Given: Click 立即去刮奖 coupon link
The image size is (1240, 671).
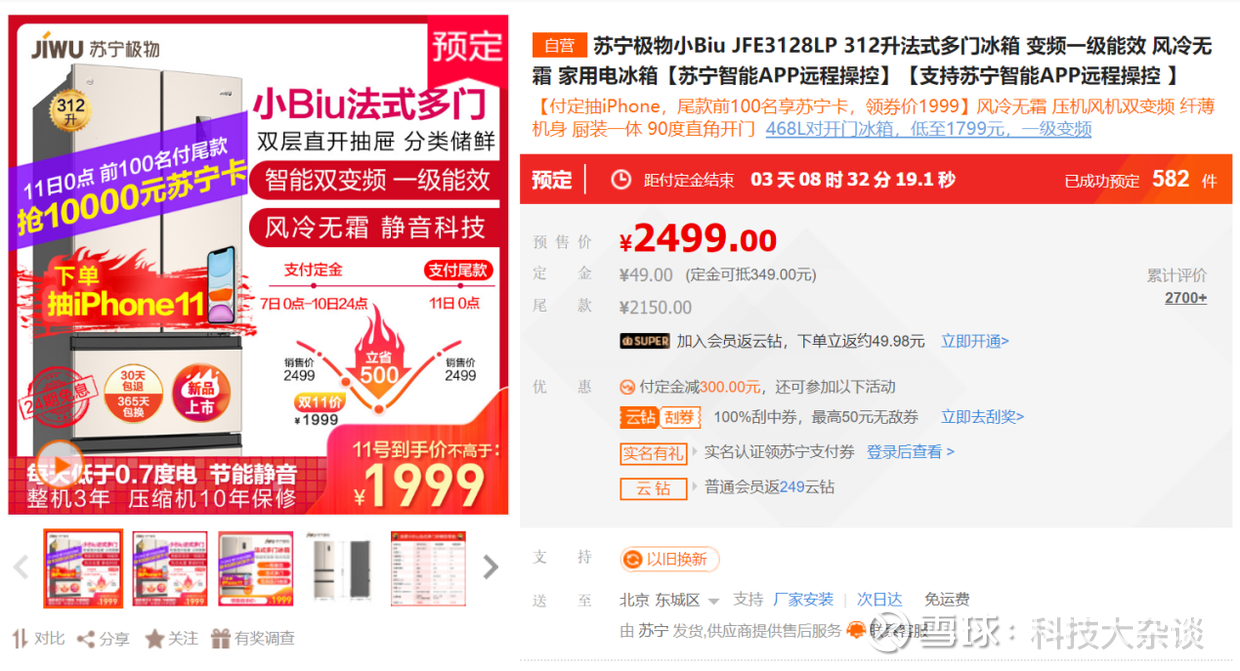Looking at the screenshot, I should click(982, 417).
